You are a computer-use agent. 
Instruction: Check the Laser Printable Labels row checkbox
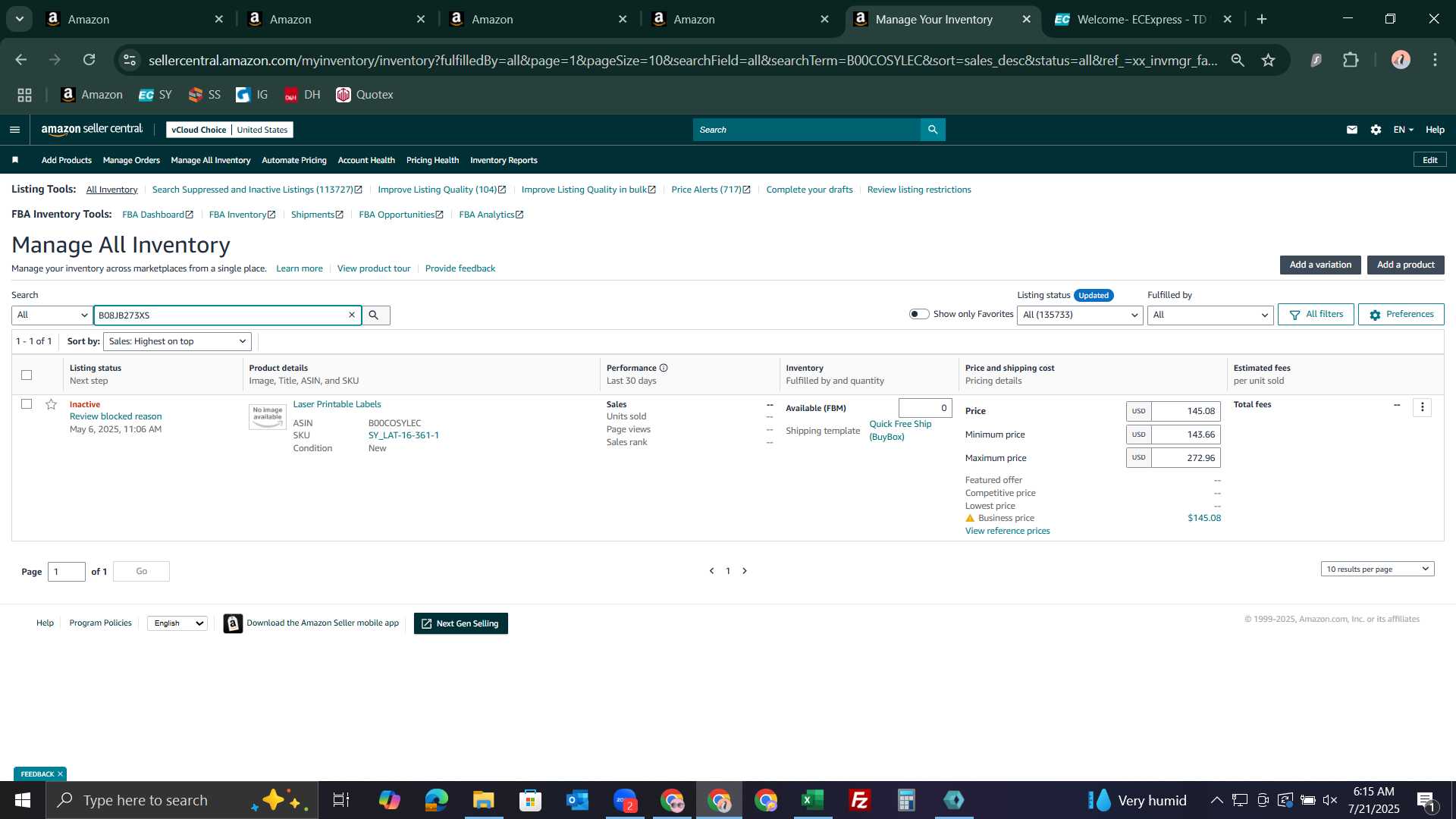pyautogui.click(x=27, y=404)
